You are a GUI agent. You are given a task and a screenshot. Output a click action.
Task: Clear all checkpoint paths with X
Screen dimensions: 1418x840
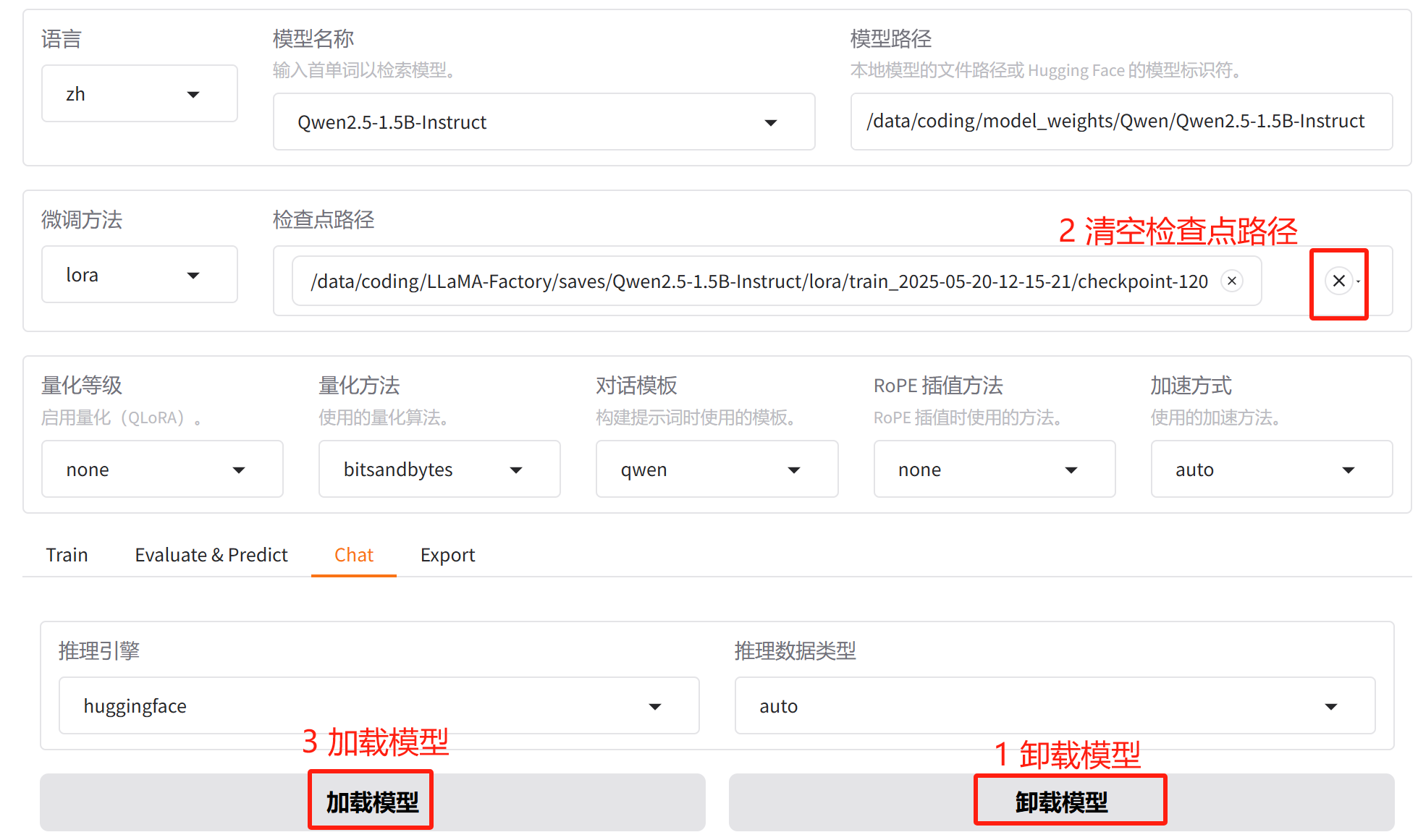tap(1338, 281)
